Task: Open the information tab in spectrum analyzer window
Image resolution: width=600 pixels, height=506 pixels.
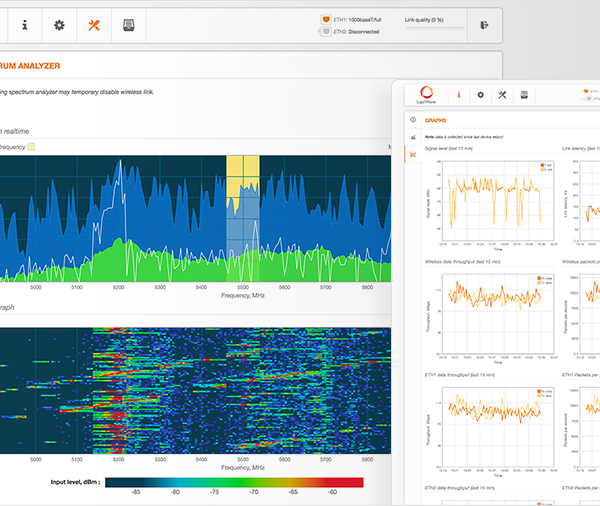Action: click(25, 25)
